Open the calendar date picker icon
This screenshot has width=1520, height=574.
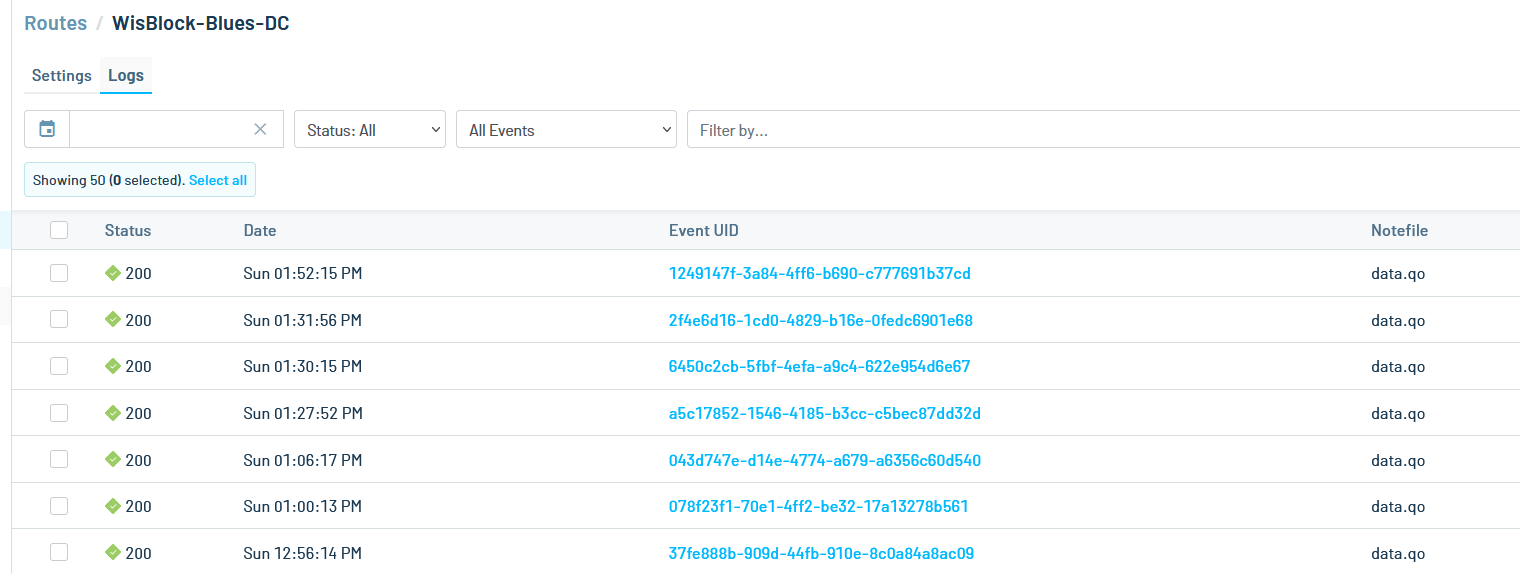coord(47,129)
